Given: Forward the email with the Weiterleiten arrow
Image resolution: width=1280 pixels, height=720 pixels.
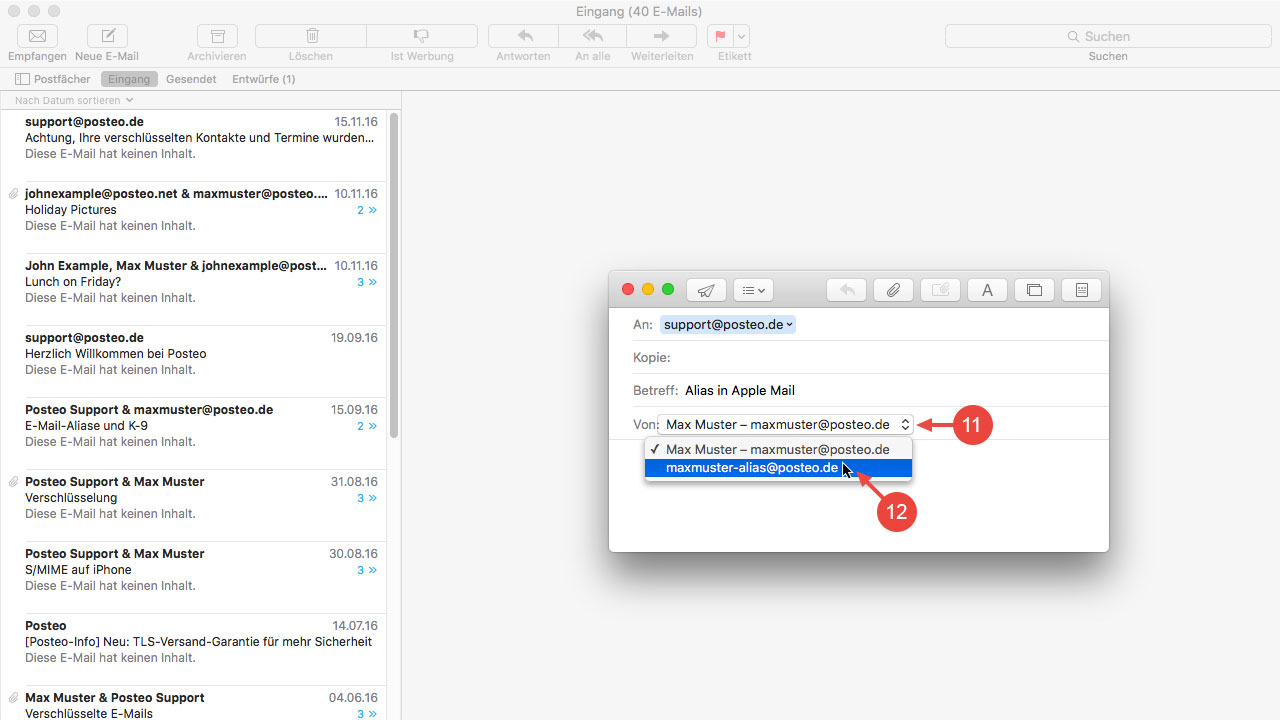Looking at the screenshot, I should 662,36.
